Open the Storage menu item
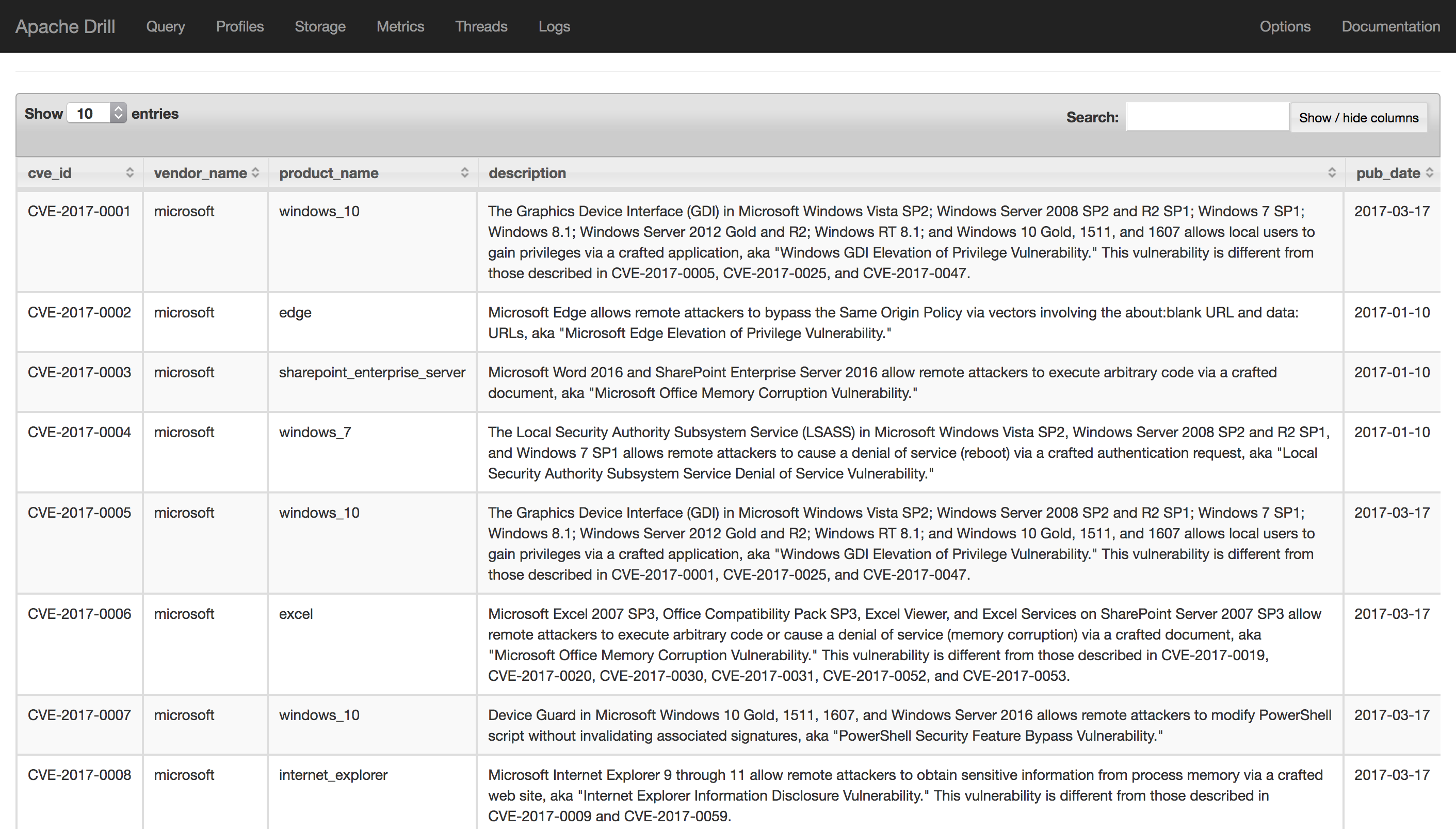The height and width of the screenshot is (829, 1456). [320, 26]
